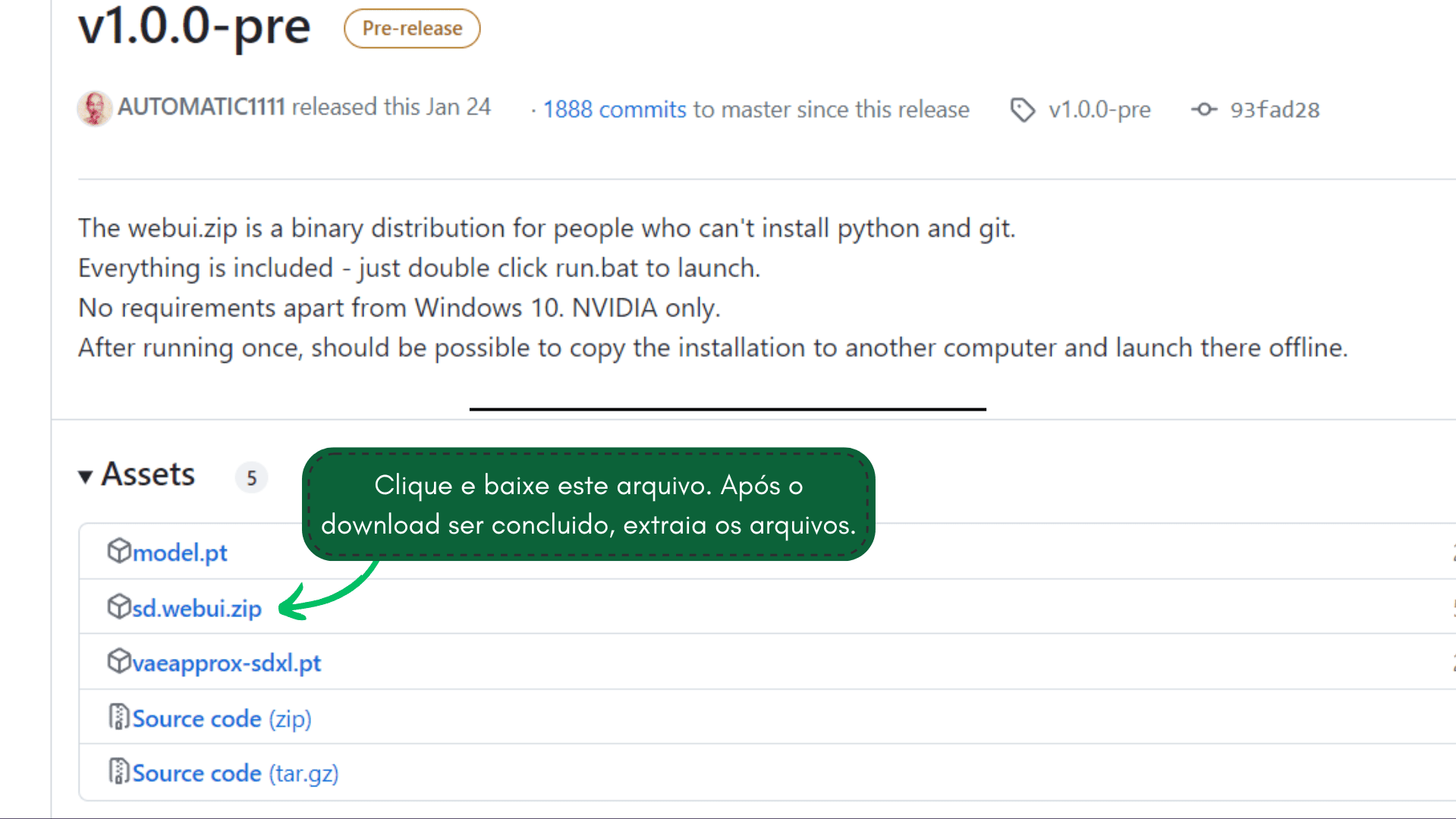The image size is (1456, 819).
Task: Download Source code (zip)
Action: 222,719
